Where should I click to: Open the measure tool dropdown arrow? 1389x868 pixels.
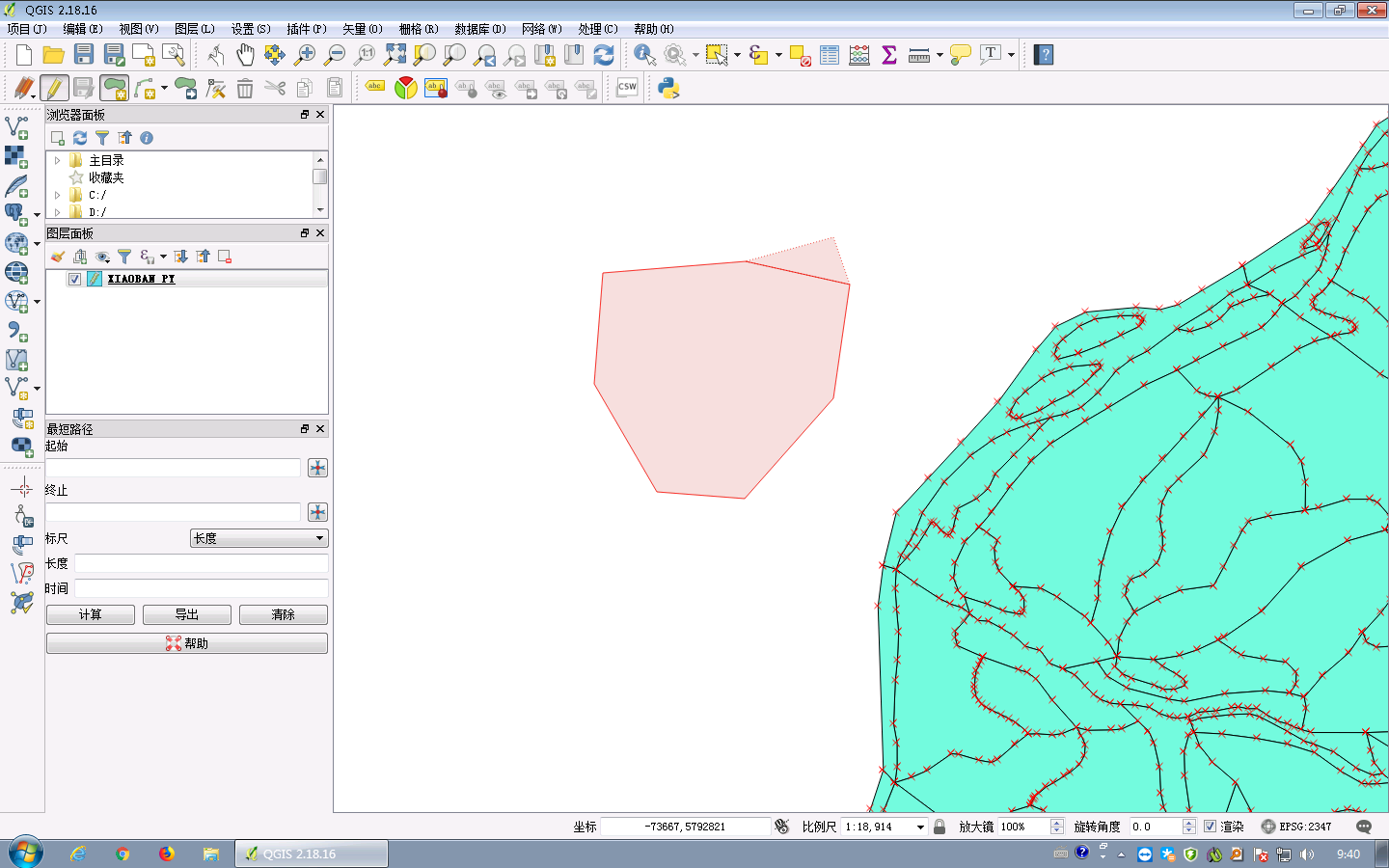[x=940, y=55]
